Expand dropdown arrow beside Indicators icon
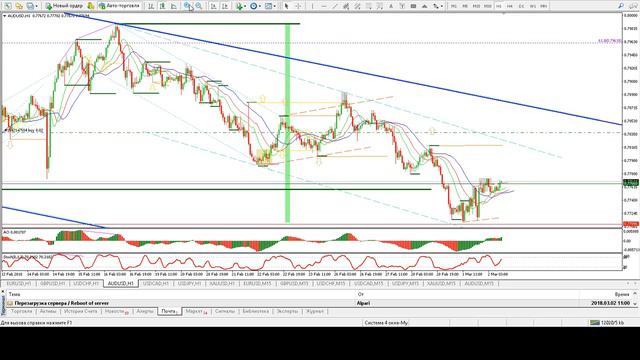640x360 pixels. pyautogui.click(x=245, y=6)
